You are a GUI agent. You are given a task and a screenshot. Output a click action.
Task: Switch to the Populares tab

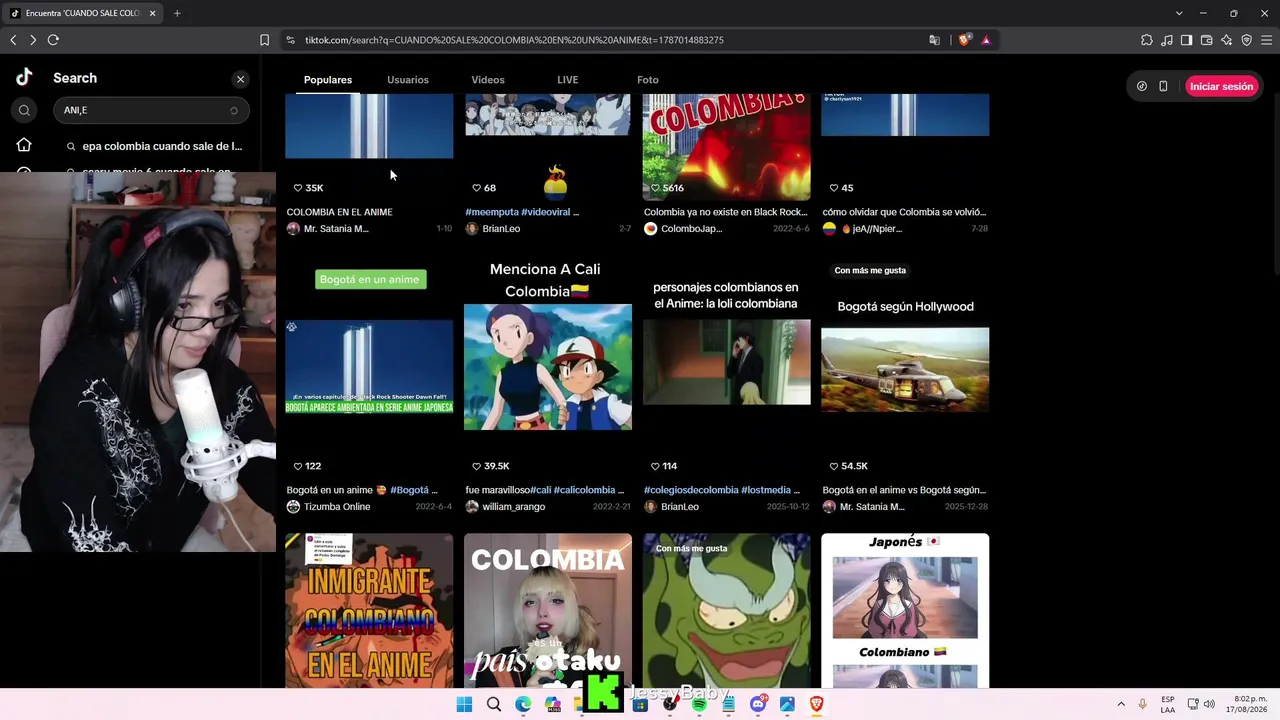click(x=328, y=80)
